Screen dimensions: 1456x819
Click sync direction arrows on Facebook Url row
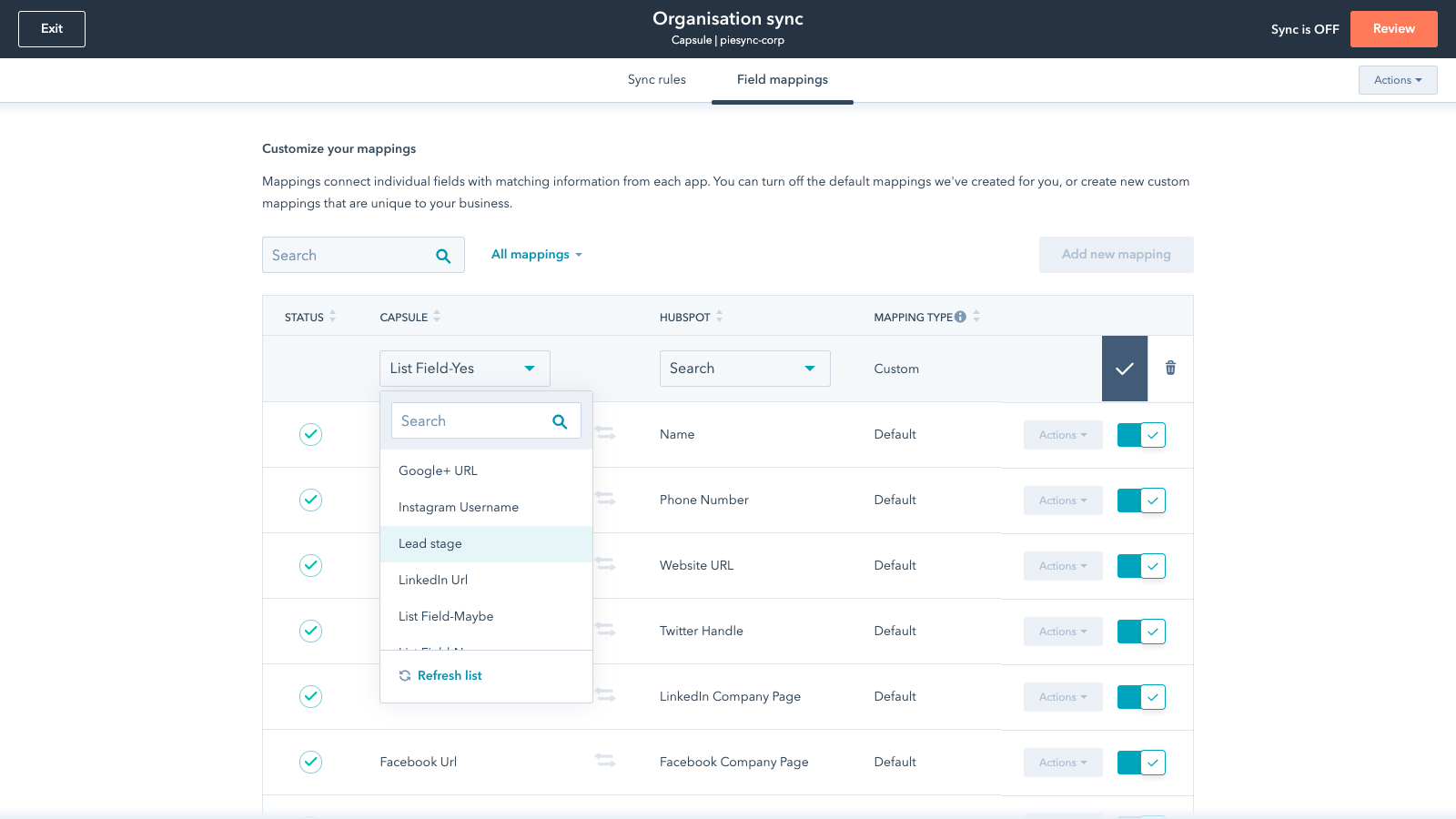[604, 761]
